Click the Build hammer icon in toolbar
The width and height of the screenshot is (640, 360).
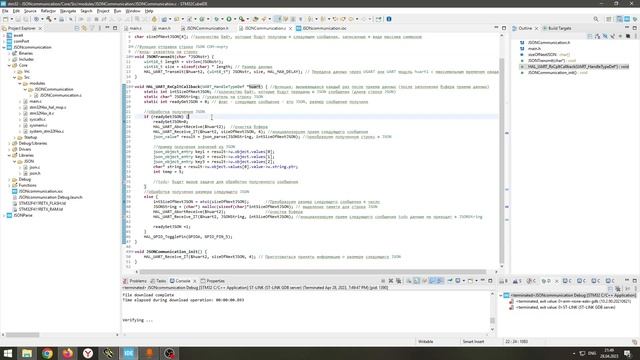pos(49,19)
